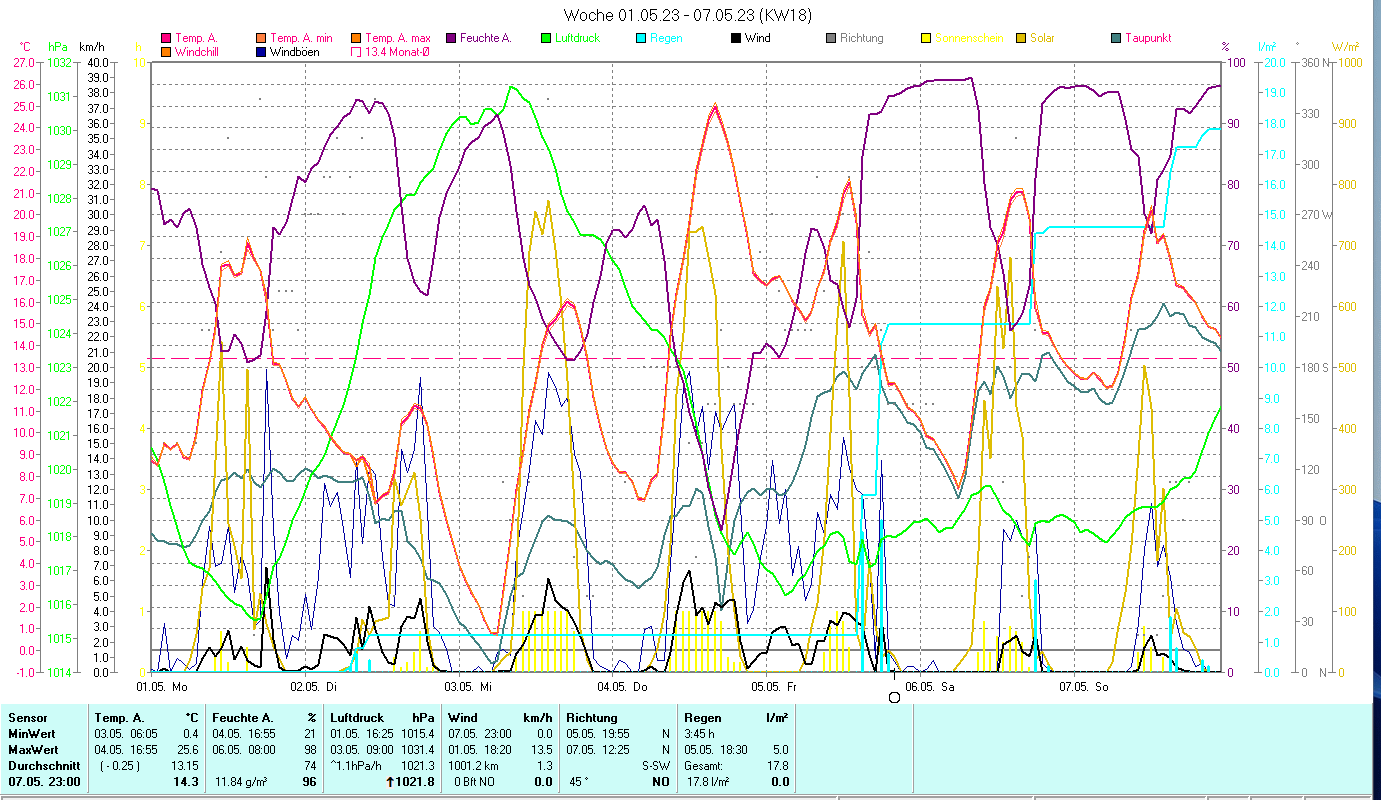Screen dimensions: 1381x800
Task: Click the 'MinWert' row label
Action: [x=31, y=734]
